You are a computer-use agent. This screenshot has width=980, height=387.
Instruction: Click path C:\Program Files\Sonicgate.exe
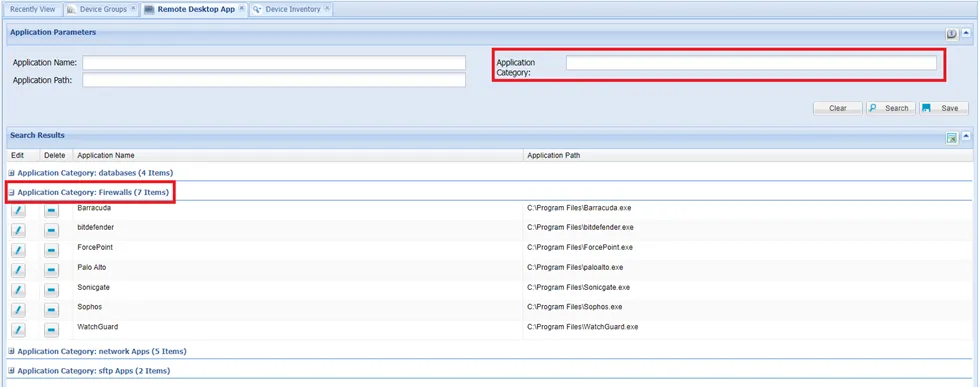click(579, 288)
